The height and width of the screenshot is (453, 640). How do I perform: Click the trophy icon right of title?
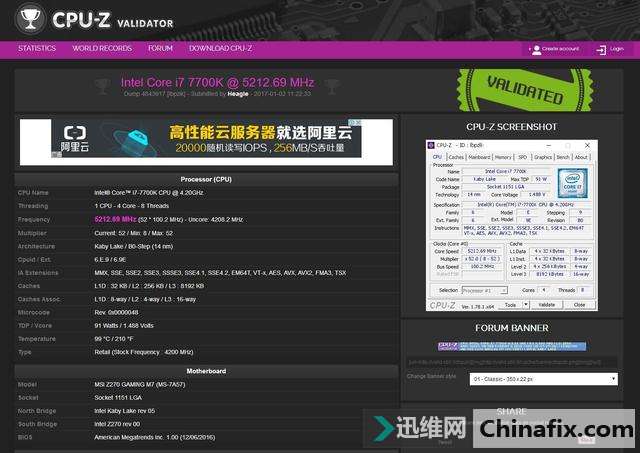coord(332,86)
